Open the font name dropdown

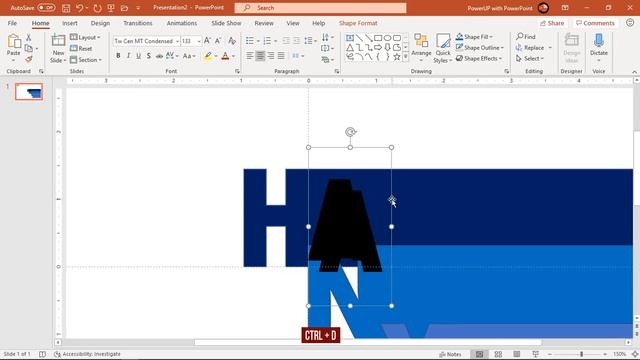coord(178,41)
